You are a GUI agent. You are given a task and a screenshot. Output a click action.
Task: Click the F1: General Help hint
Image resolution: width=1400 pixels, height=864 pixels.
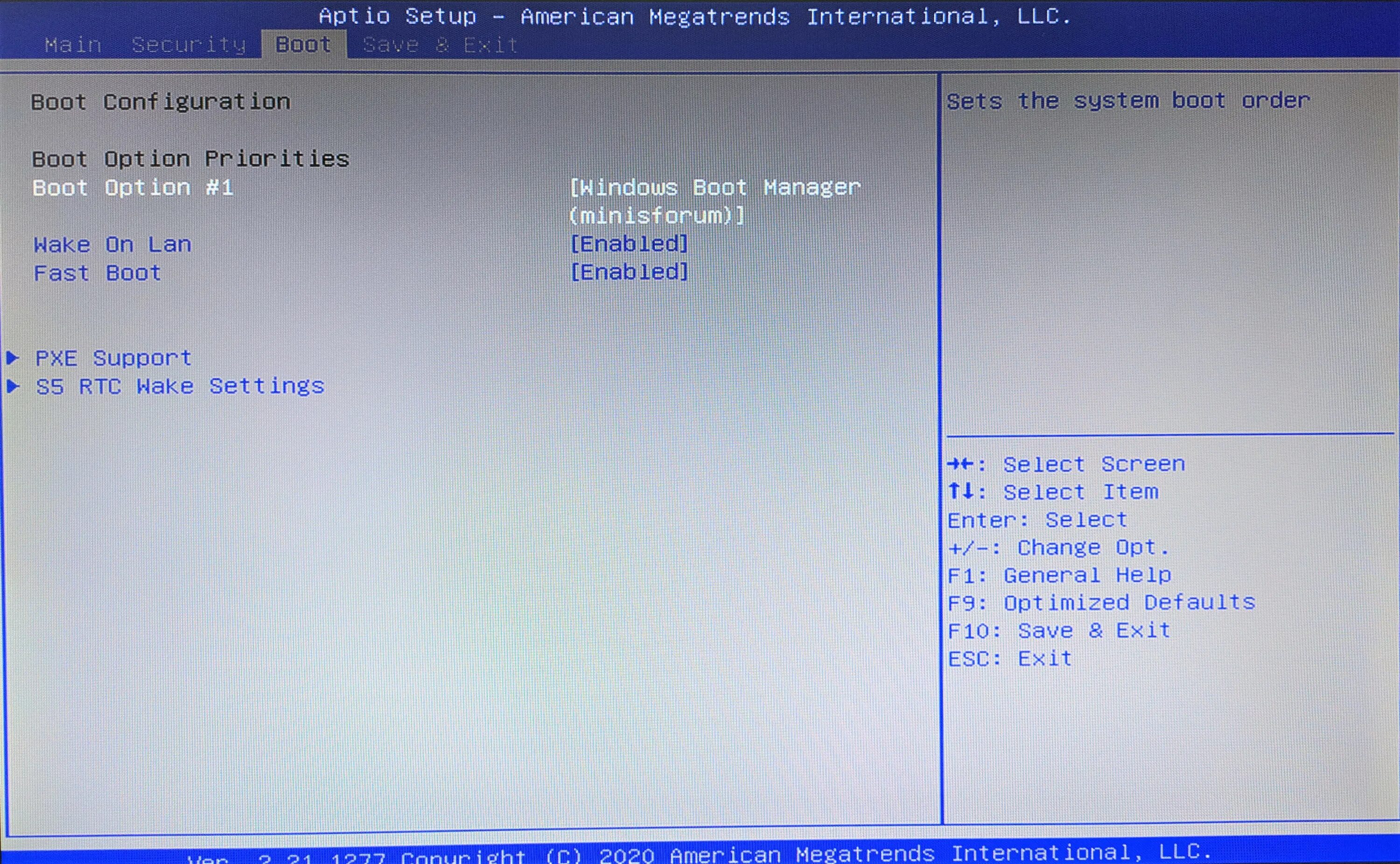pos(1059,575)
